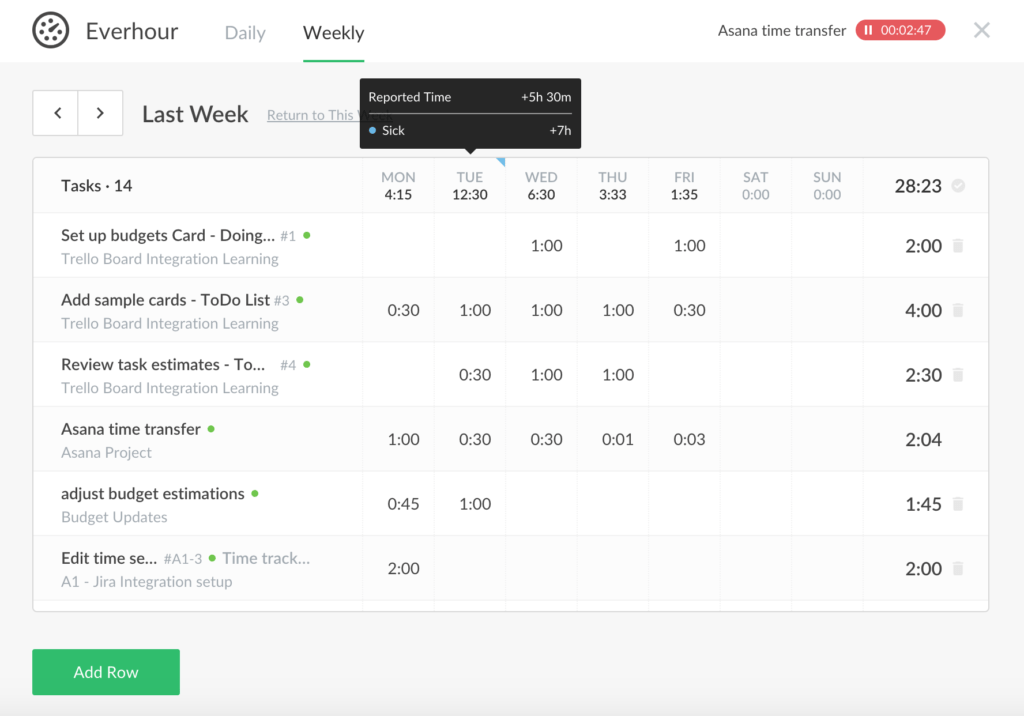The width and height of the screenshot is (1024, 716).
Task: Edit Friday 1:00 for Set up budgets Card
Action: coord(690,246)
